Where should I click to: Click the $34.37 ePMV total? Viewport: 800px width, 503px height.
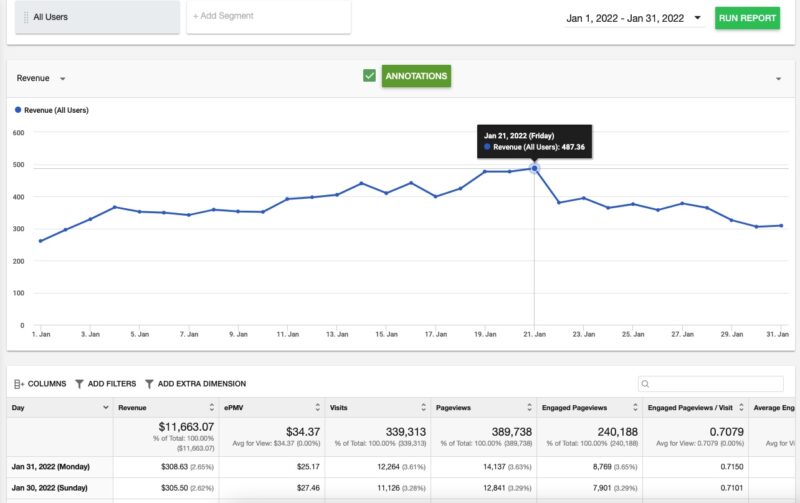point(303,432)
